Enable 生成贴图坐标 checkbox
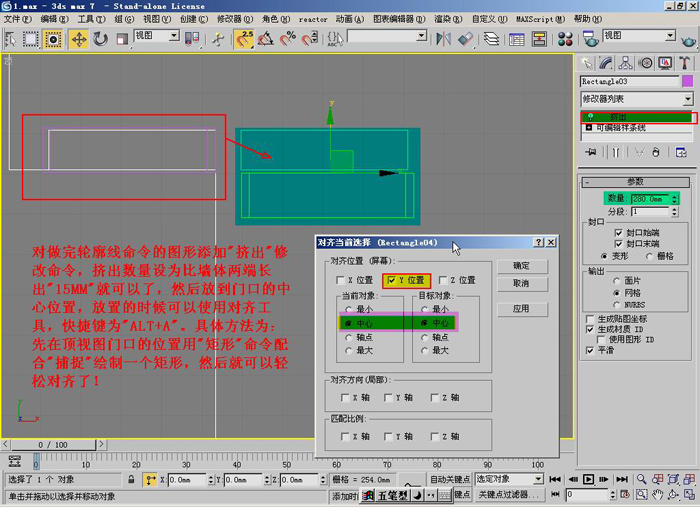This screenshot has width=700, height=507. coord(590,319)
